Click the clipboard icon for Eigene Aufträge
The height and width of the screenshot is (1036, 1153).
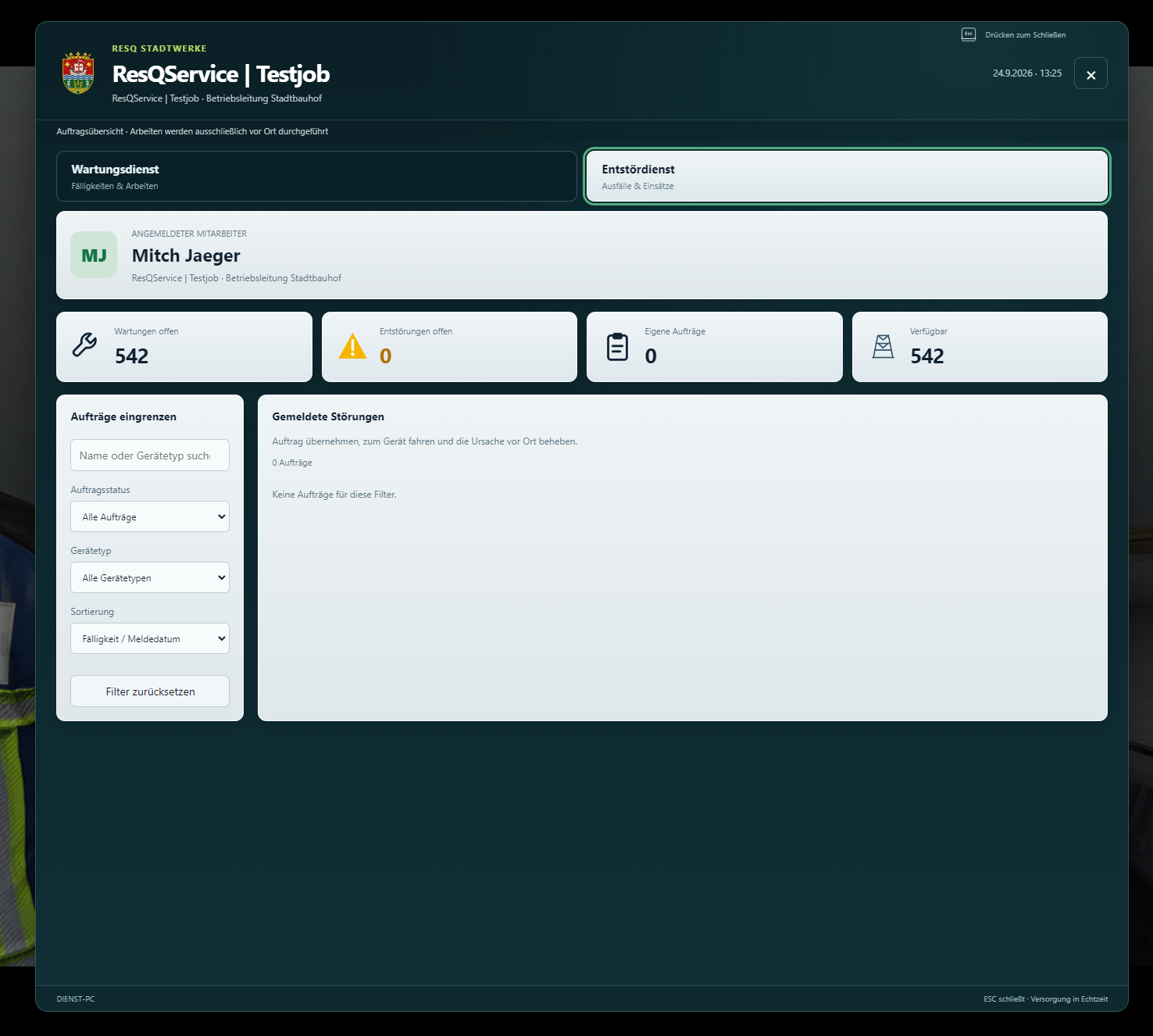(617, 346)
